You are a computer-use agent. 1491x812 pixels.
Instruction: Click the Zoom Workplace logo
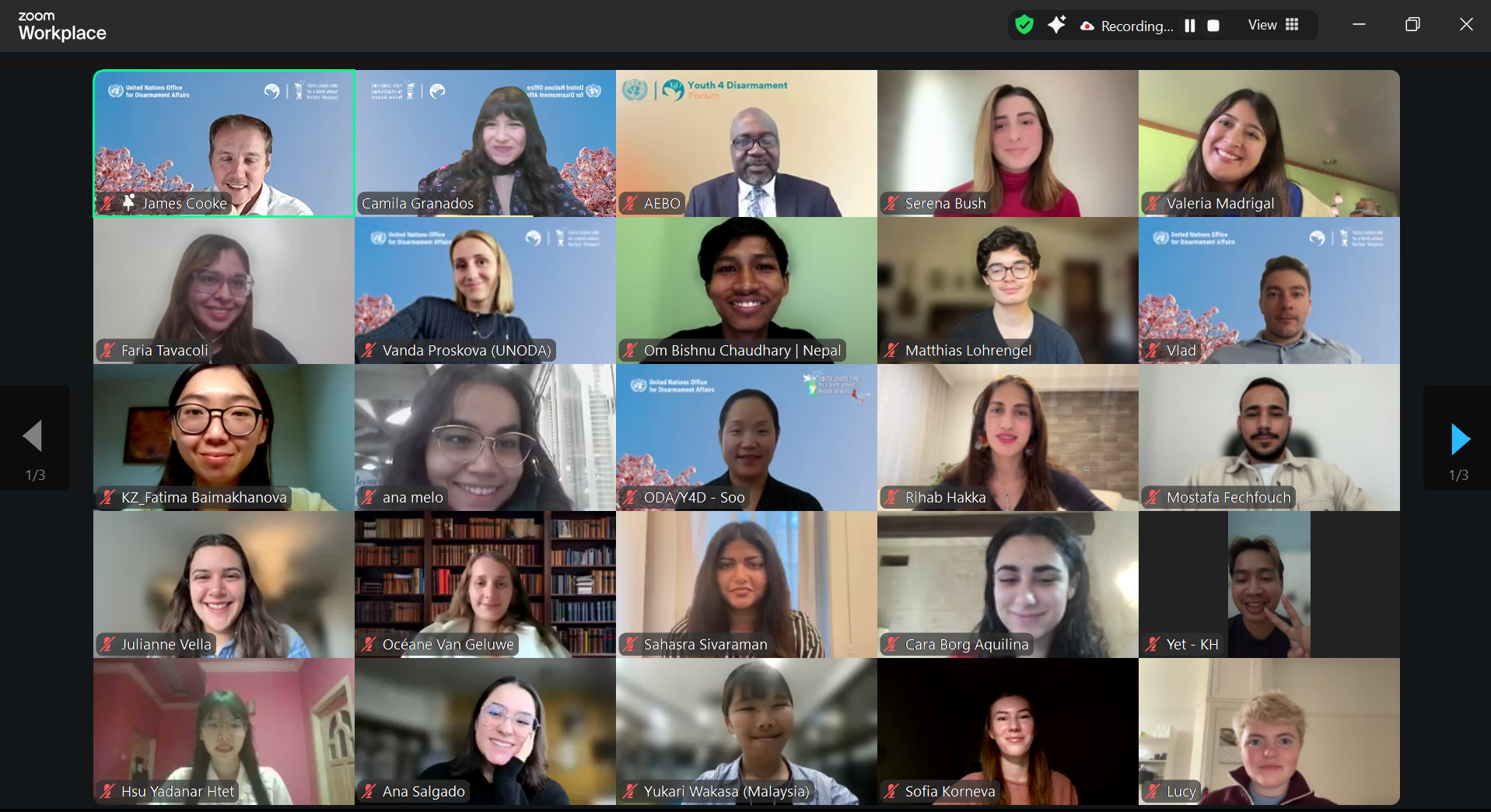tap(62, 26)
